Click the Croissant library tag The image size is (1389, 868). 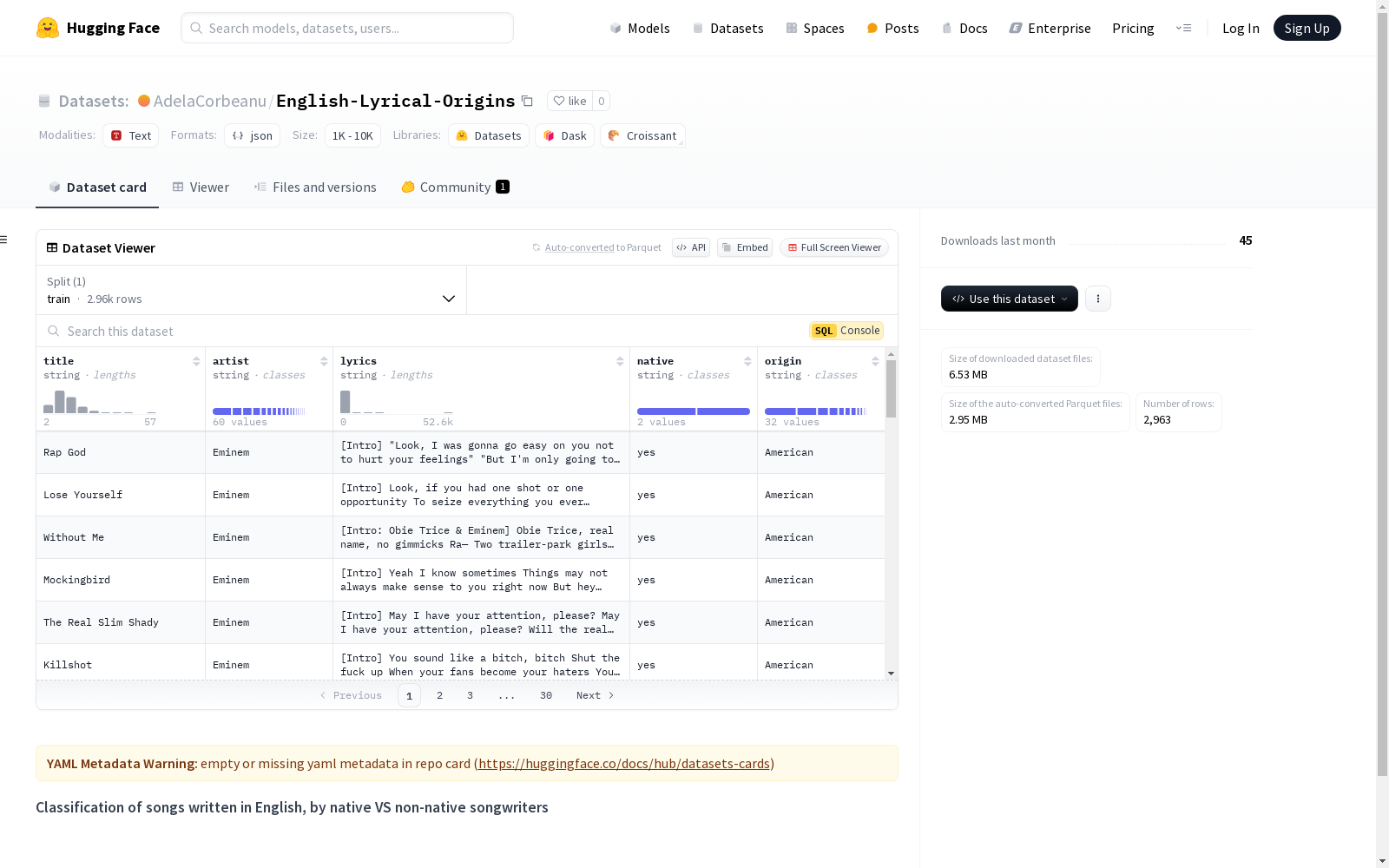(642, 135)
